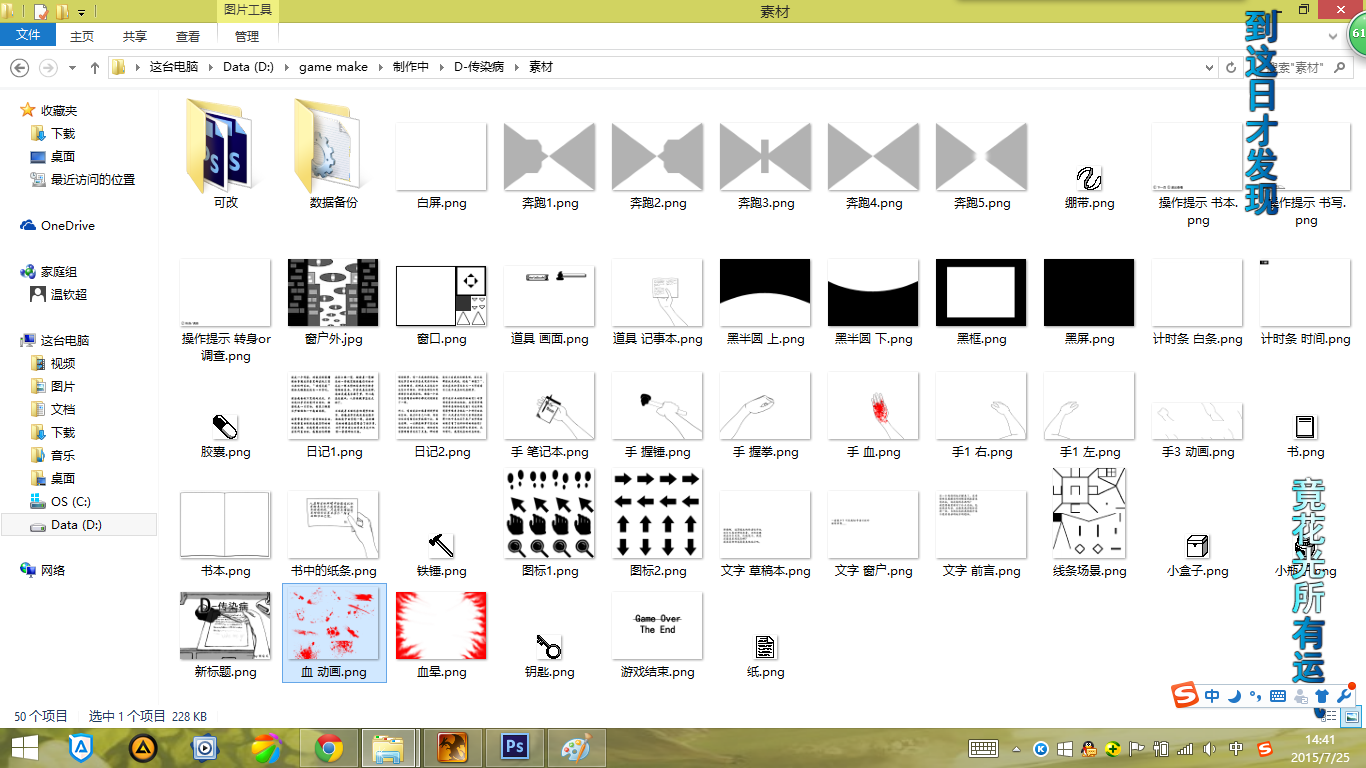Viewport: 1366px width, 768px height.
Task: Open OS (C:) drive in sidebar
Action: 70,501
